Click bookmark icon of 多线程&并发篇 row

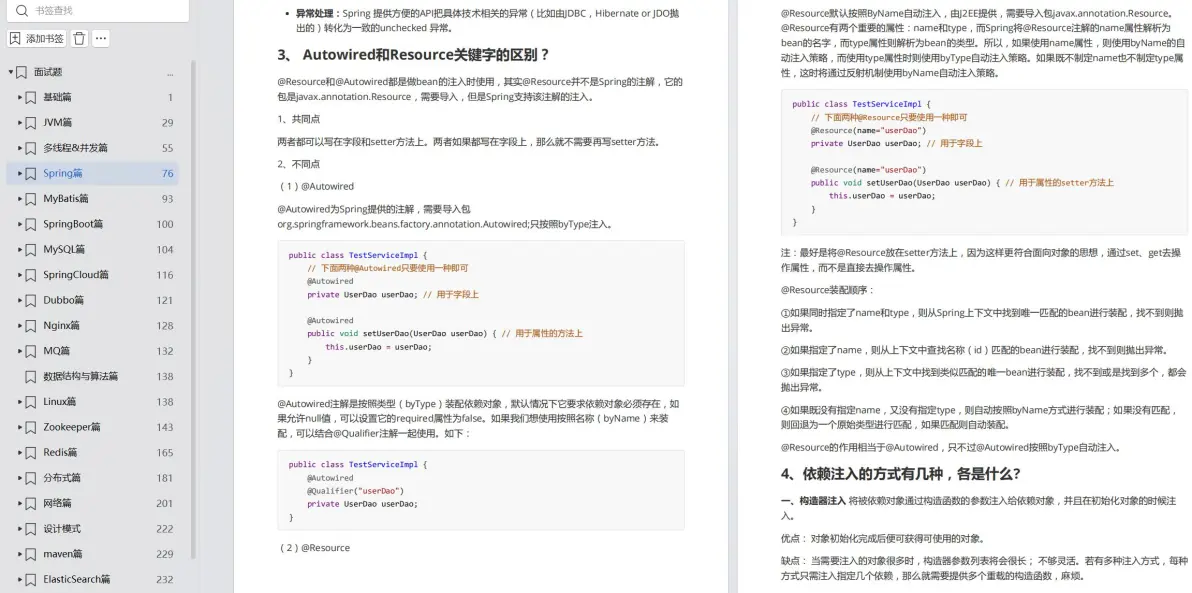pyautogui.click(x=30, y=147)
